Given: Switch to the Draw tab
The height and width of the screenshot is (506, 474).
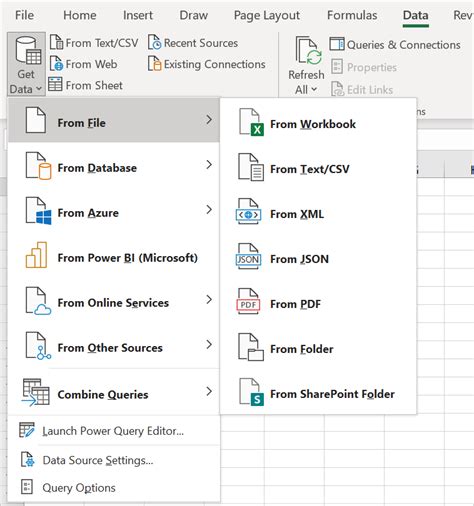Looking at the screenshot, I should [x=193, y=15].
